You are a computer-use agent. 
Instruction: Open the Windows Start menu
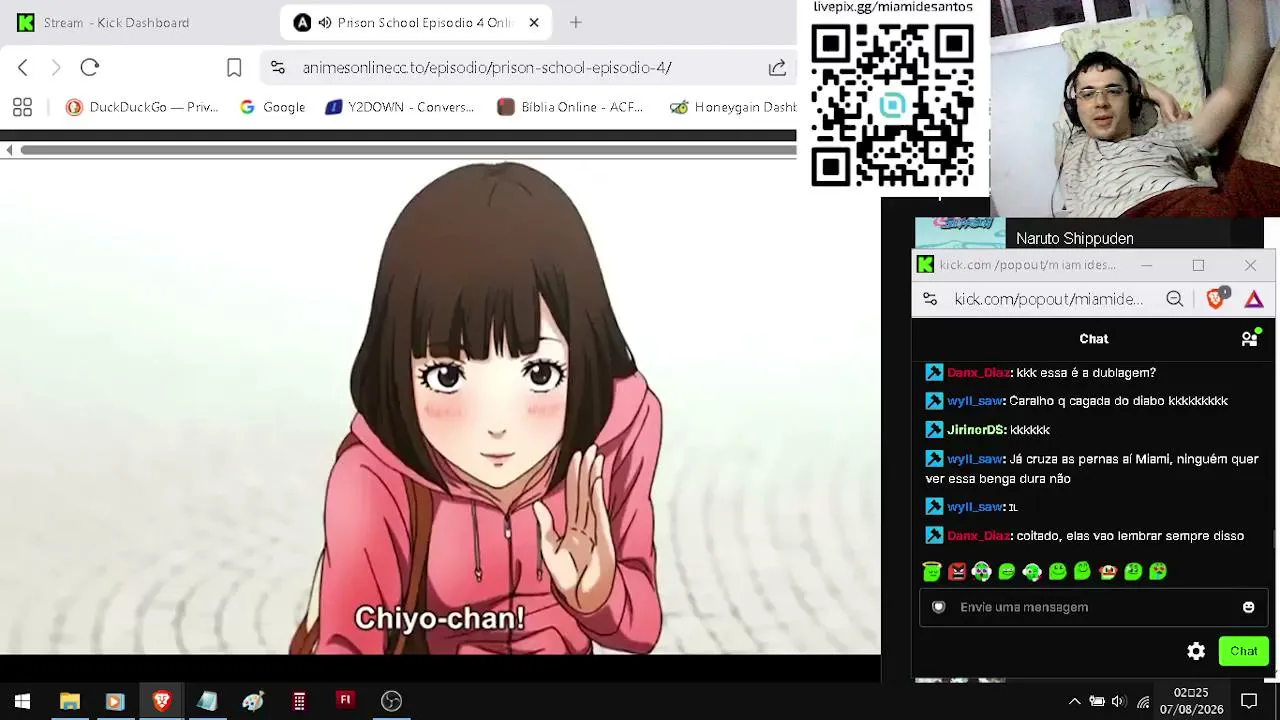point(22,701)
